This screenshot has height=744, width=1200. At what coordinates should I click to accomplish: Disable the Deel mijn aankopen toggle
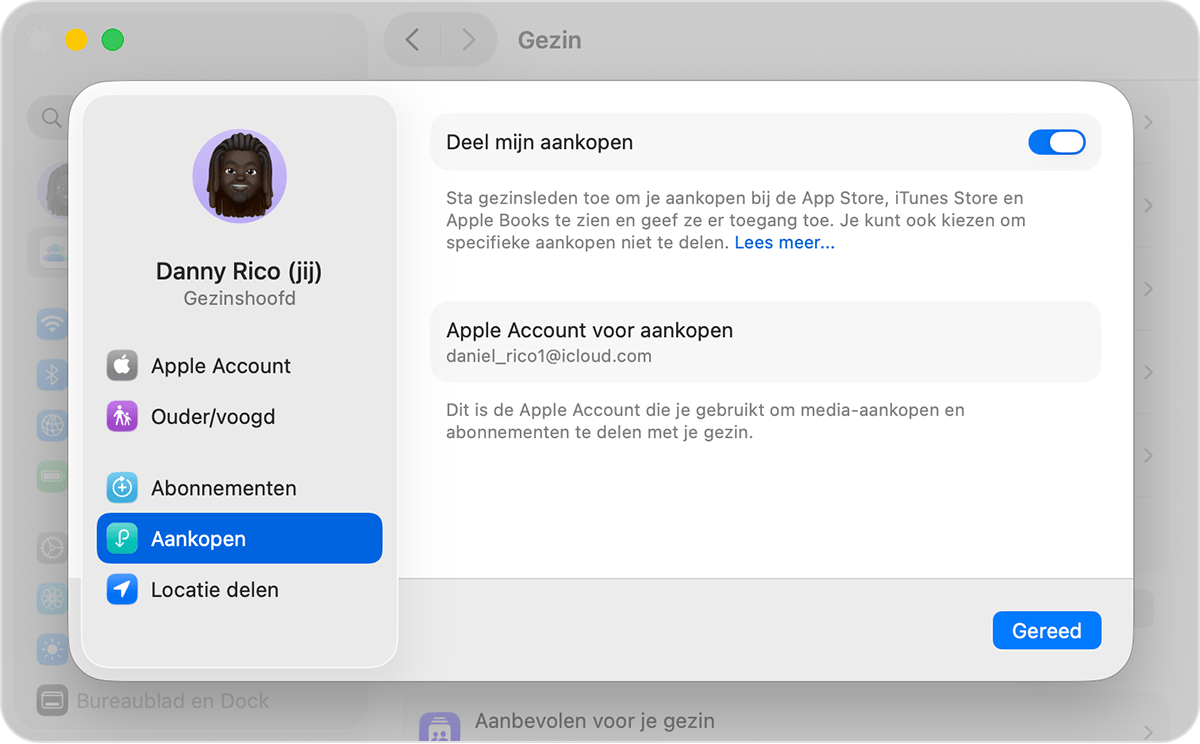pos(1056,142)
